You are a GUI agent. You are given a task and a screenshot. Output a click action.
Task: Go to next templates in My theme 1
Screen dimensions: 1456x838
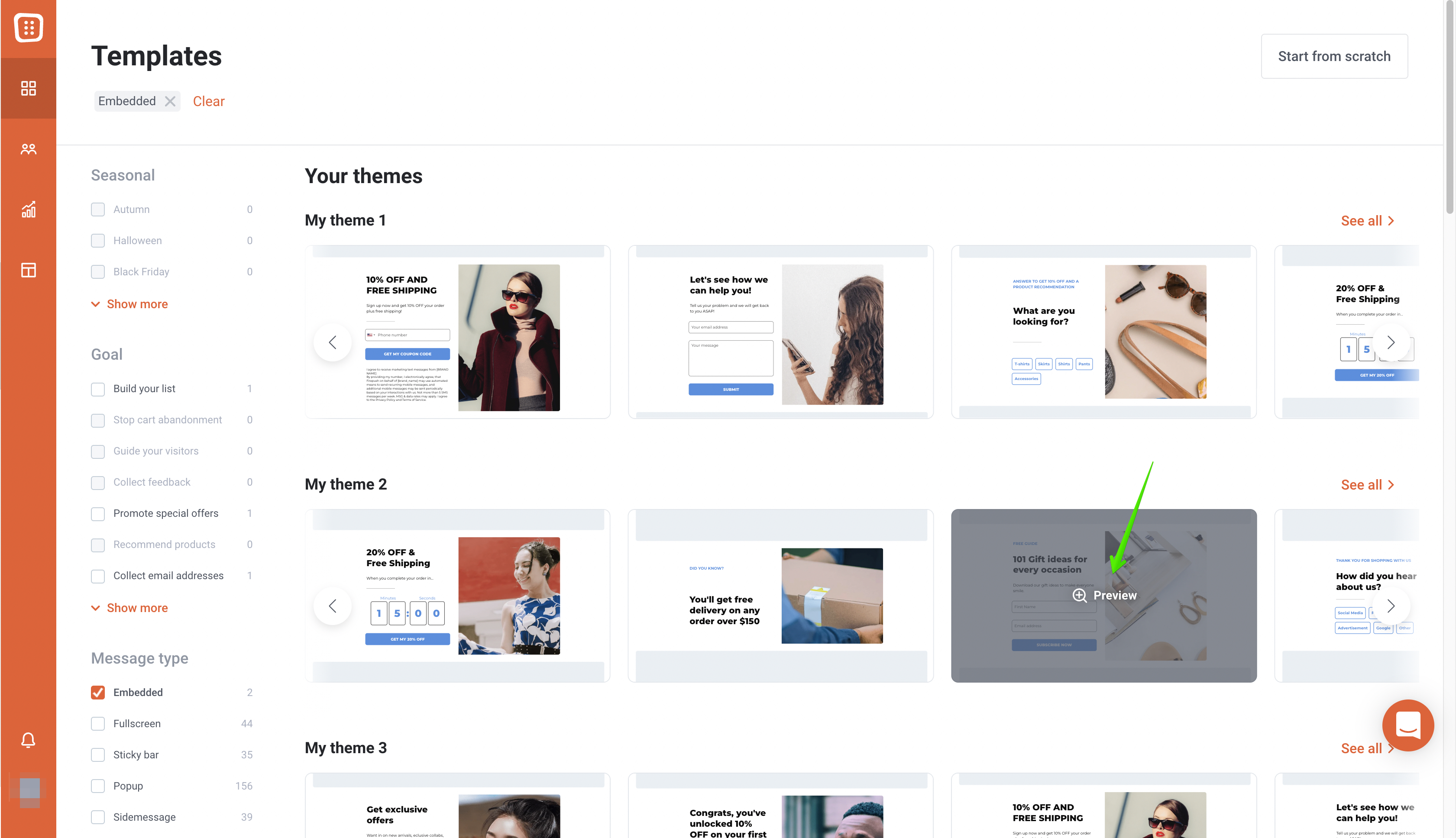click(1391, 342)
